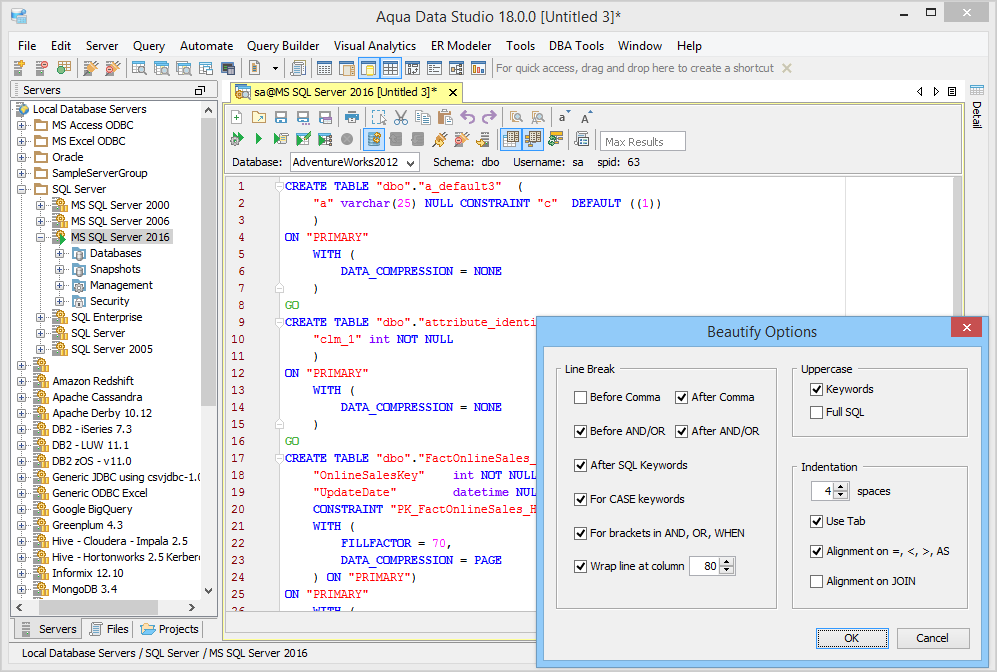Click the Undo arrow icon
Screen dimensions: 997x672
pyautogui.click(x=467, y=117)
